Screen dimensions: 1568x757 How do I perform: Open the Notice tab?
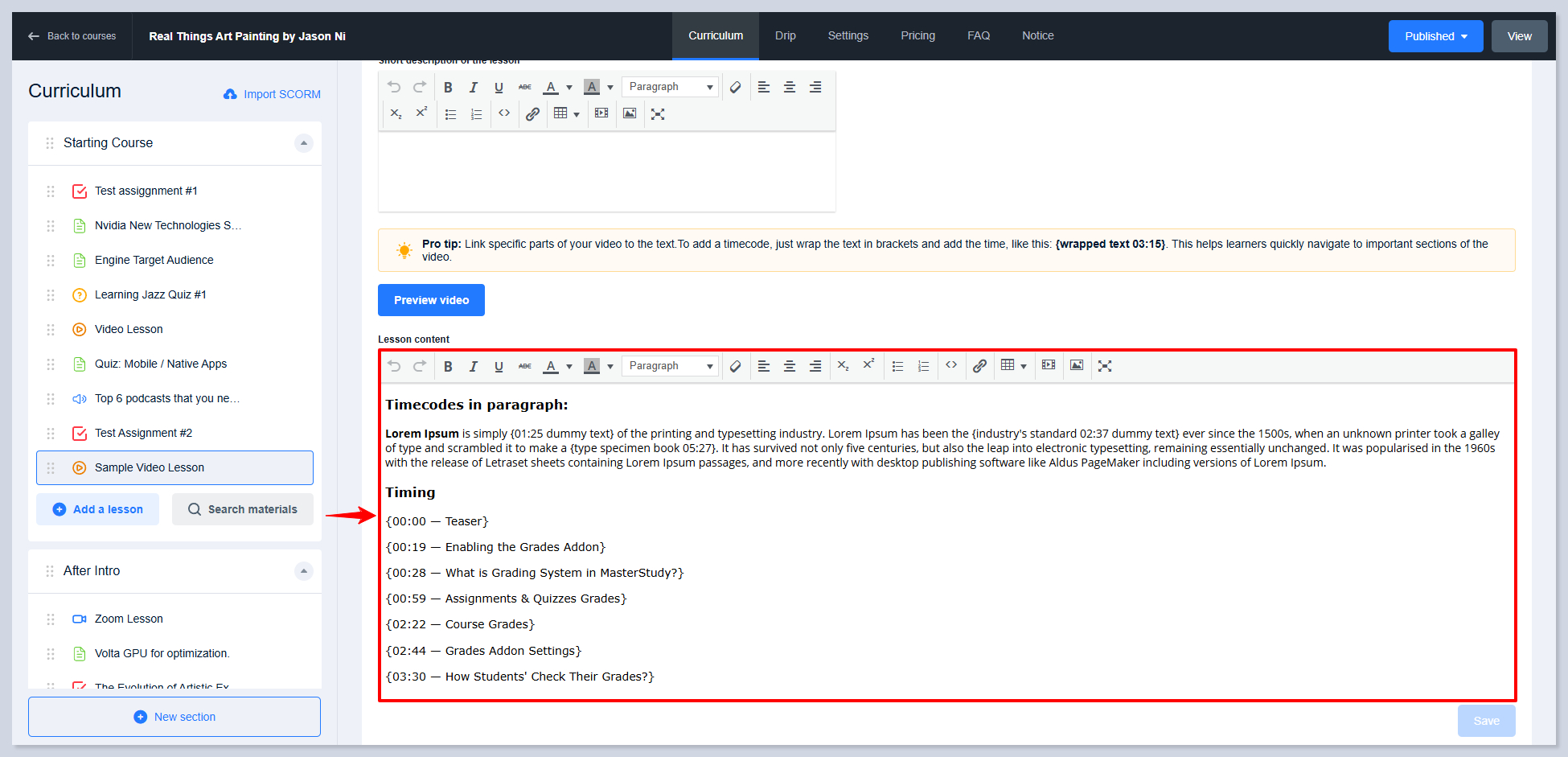pyautogui.click(x=1038, y=36)
